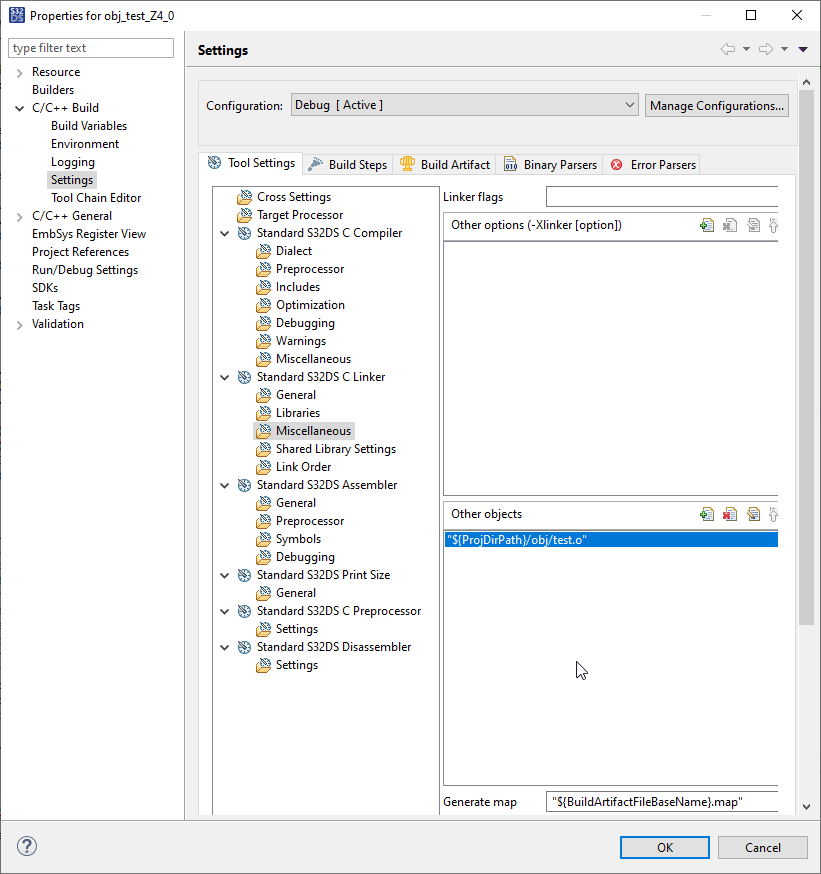This screenshot has height=874, width=821.
Task: Open Run/Debug Settings page
Action: tap(85, 270)
